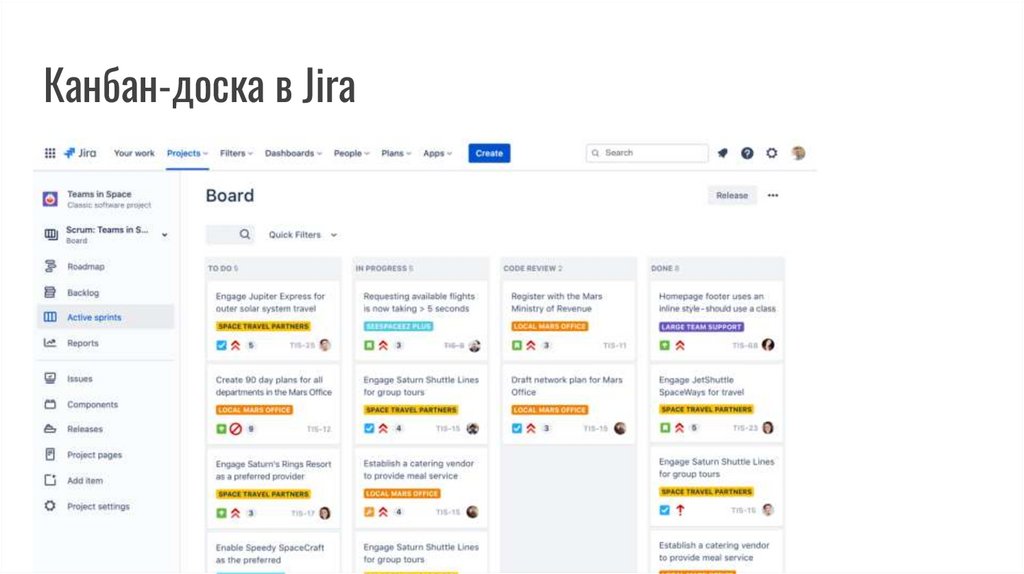Click assignee avatar on Draft network plan card
Viewport: 1024px width, 574px height.
(x=620, y=428)
